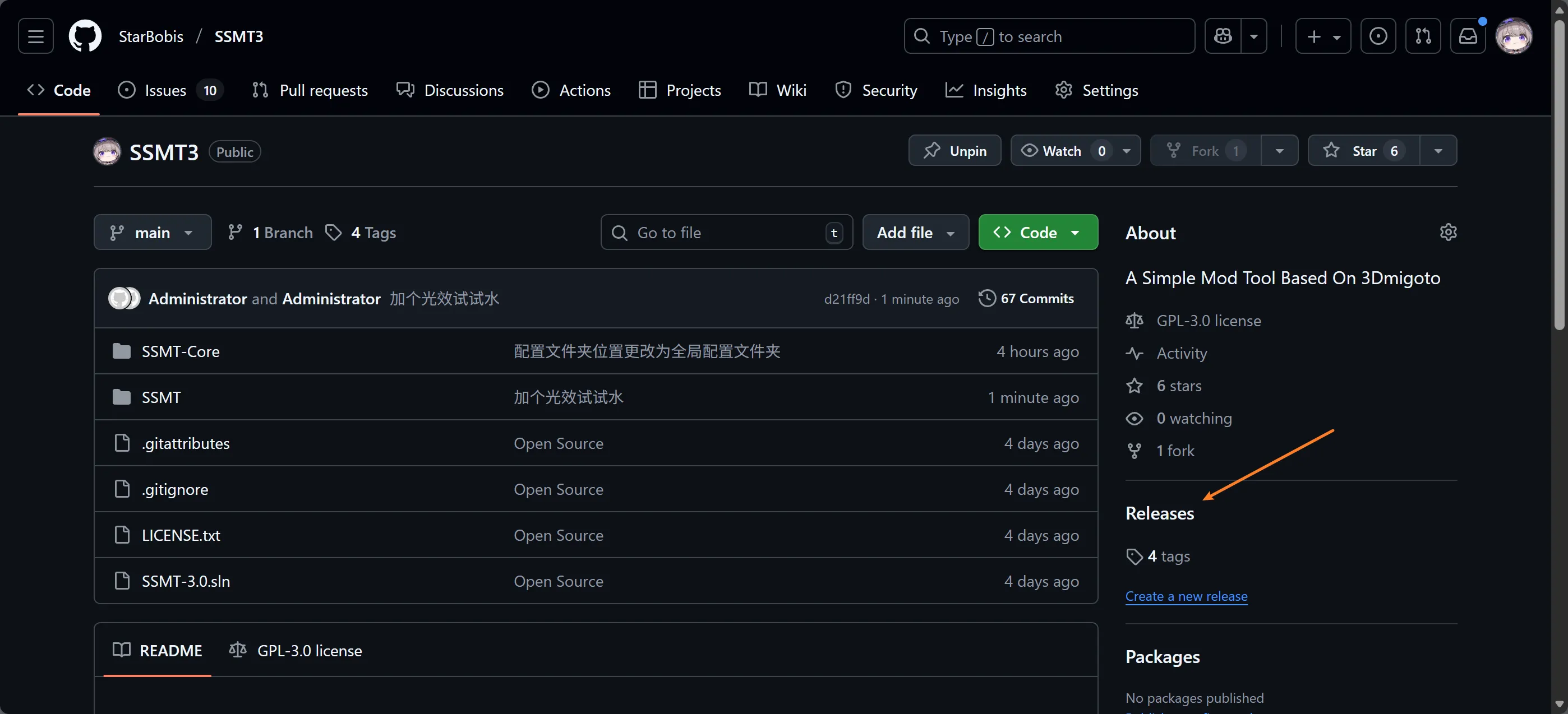Image resolution: width=1568 pixels, height=714 pixels.
Task: Click Create a new release link
Action: (1186, 597)
